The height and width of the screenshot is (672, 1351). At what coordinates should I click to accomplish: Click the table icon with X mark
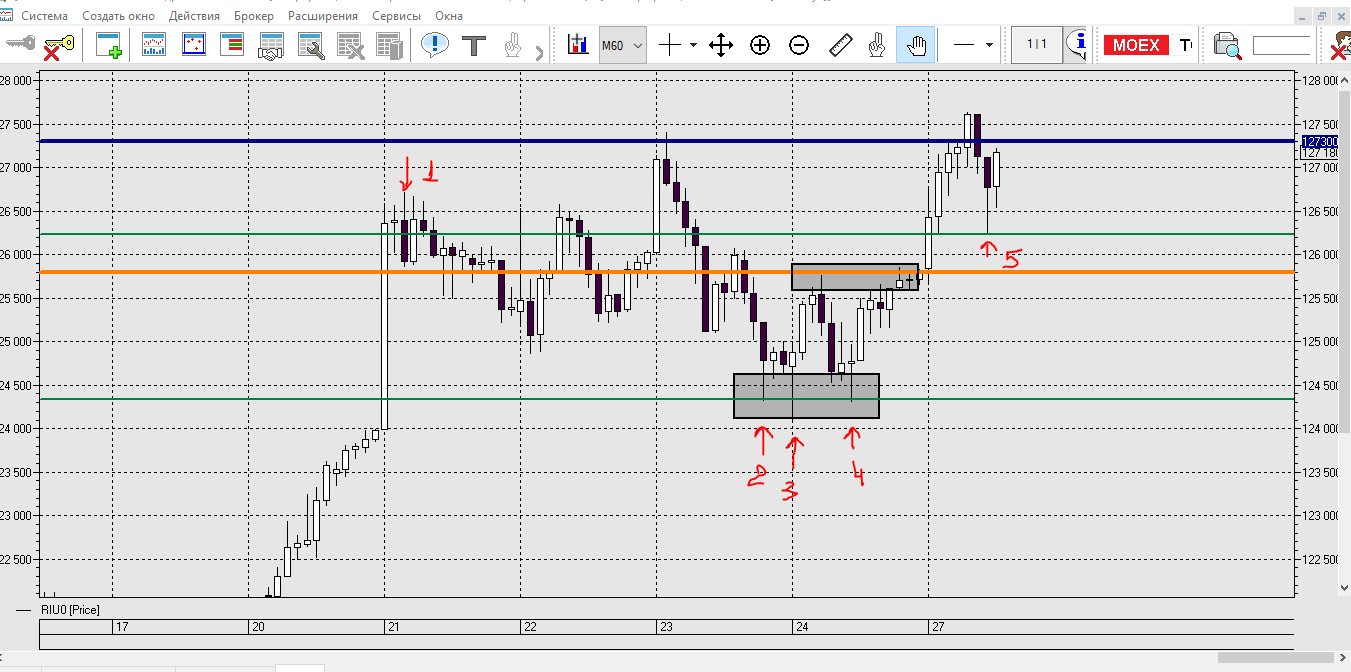point(349,45)
